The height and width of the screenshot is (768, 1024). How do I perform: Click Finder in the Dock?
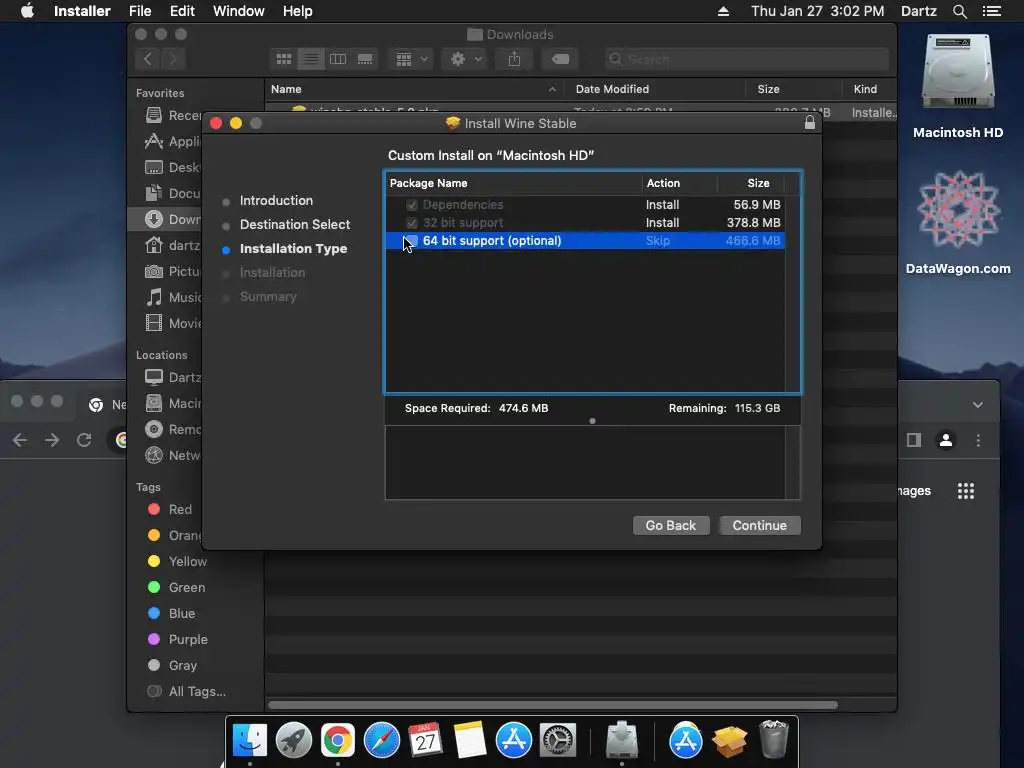[x=249, y=741]
